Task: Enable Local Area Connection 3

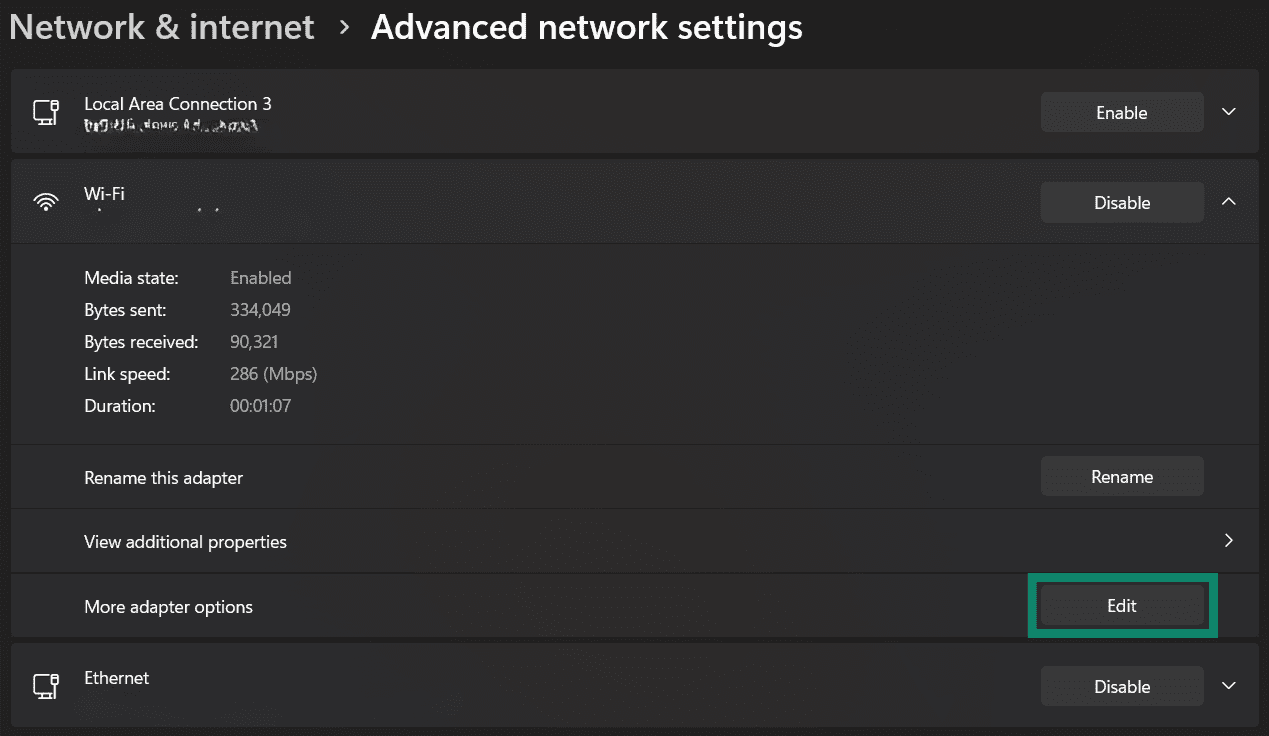Action: 1121,112
